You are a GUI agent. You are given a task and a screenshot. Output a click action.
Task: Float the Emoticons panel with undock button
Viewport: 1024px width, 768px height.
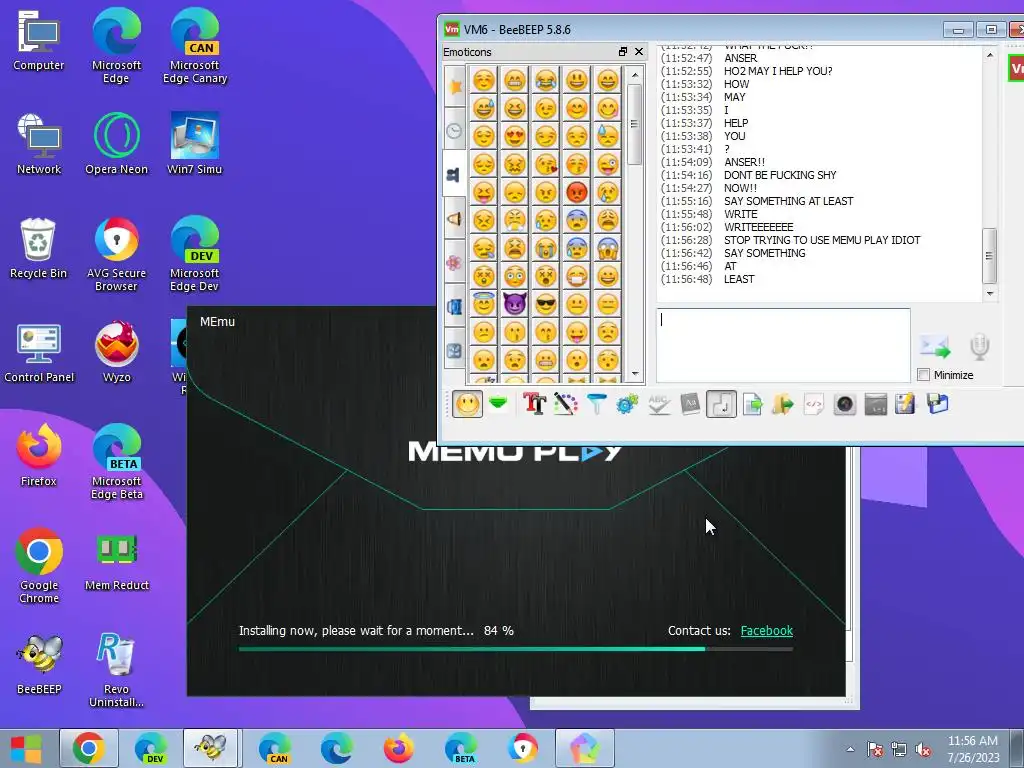point(622,52)
